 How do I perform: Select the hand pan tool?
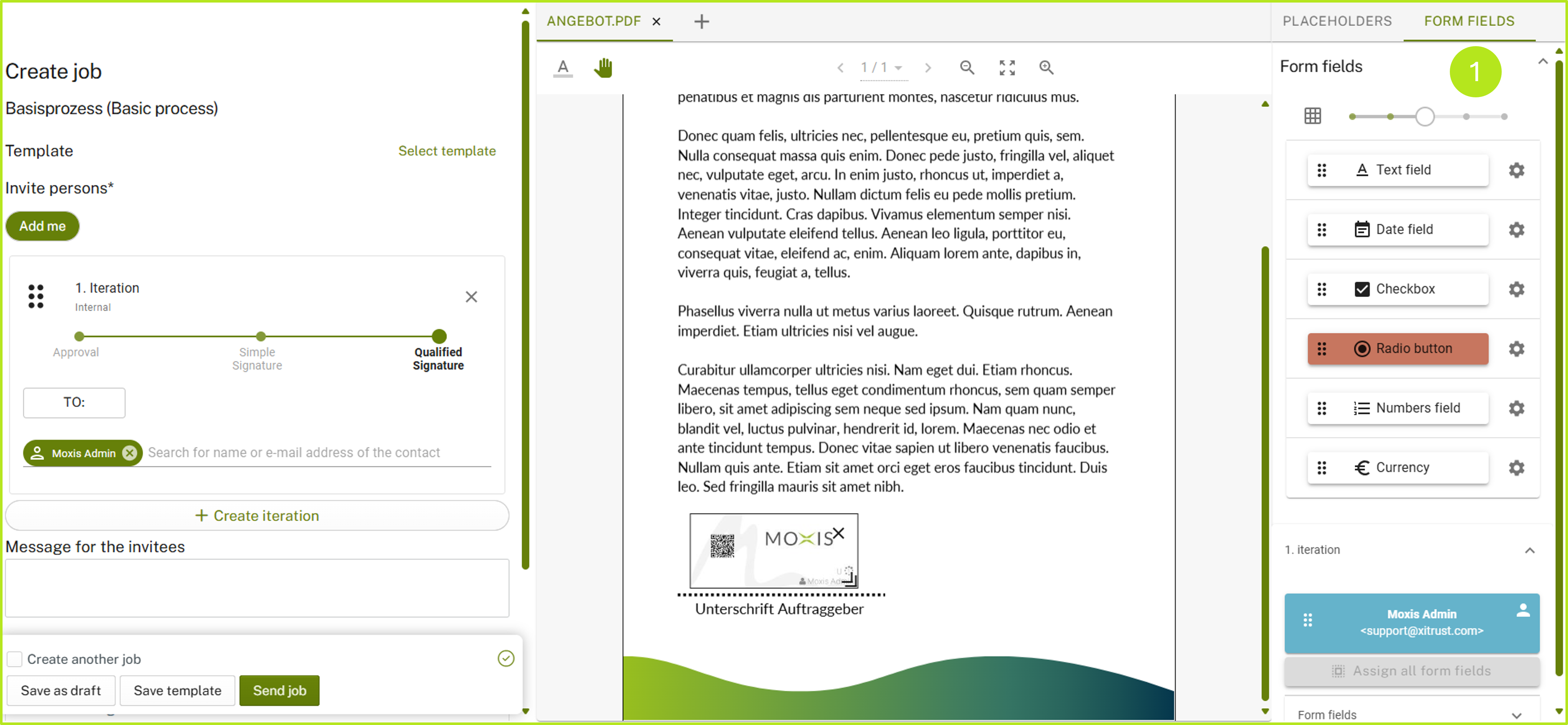603,68
